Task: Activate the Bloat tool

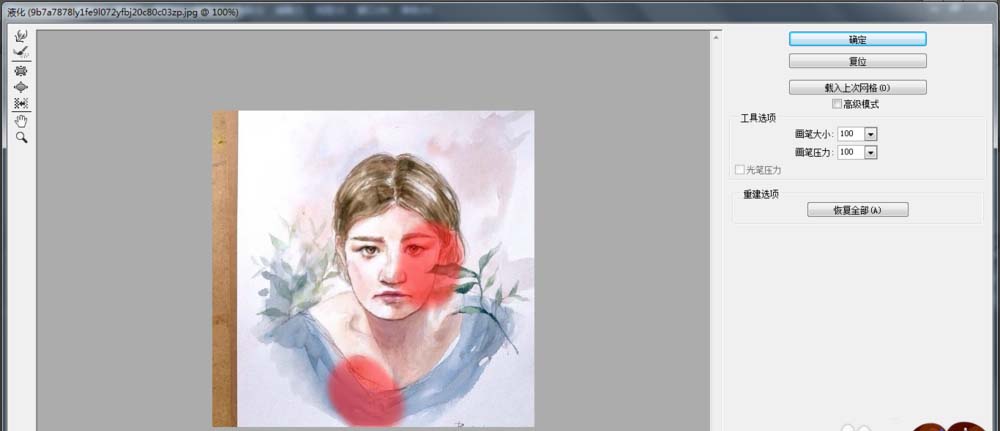Action: click(21, 87)
